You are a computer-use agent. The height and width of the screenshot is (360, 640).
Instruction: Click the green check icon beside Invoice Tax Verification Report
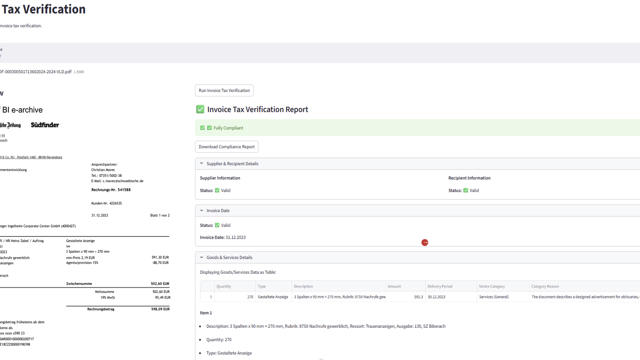coord(200,109)
